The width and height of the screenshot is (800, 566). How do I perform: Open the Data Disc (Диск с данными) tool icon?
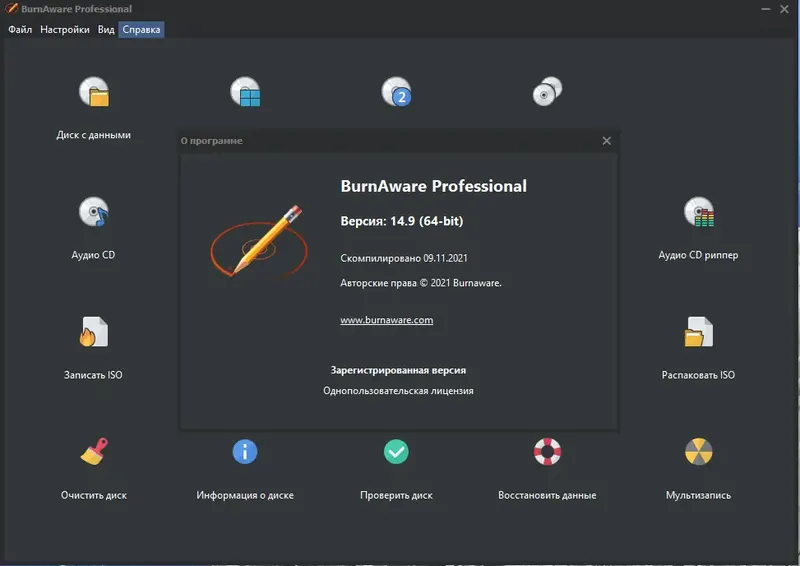point(94,91)
